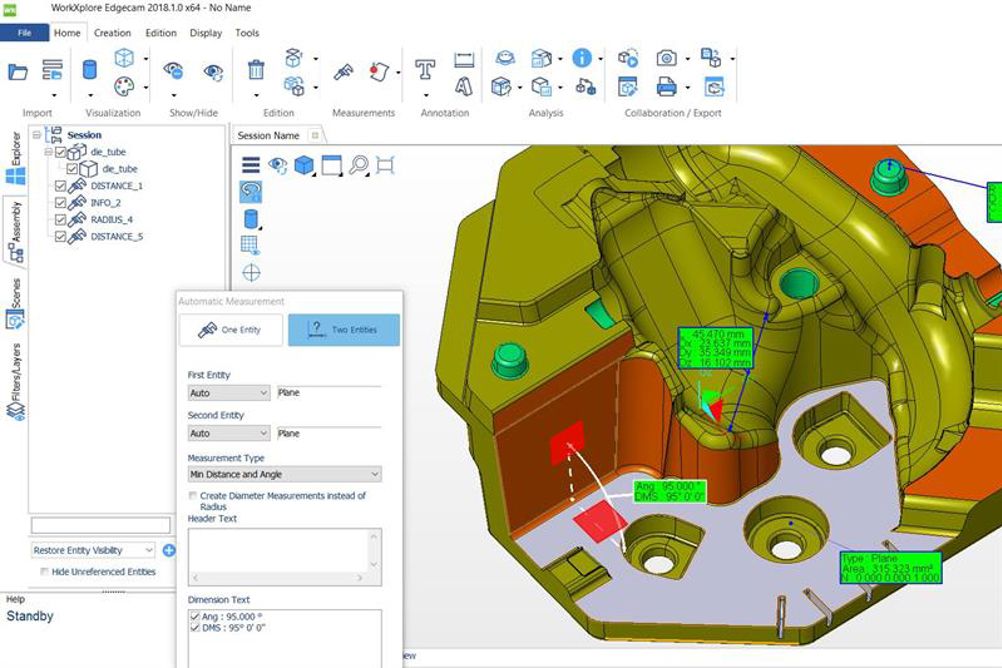Image resolution: width=1002 pixels, height=668 pixels.
Task: Open the Second Entity Auto dropdown
Action: [x=229, y=433]
